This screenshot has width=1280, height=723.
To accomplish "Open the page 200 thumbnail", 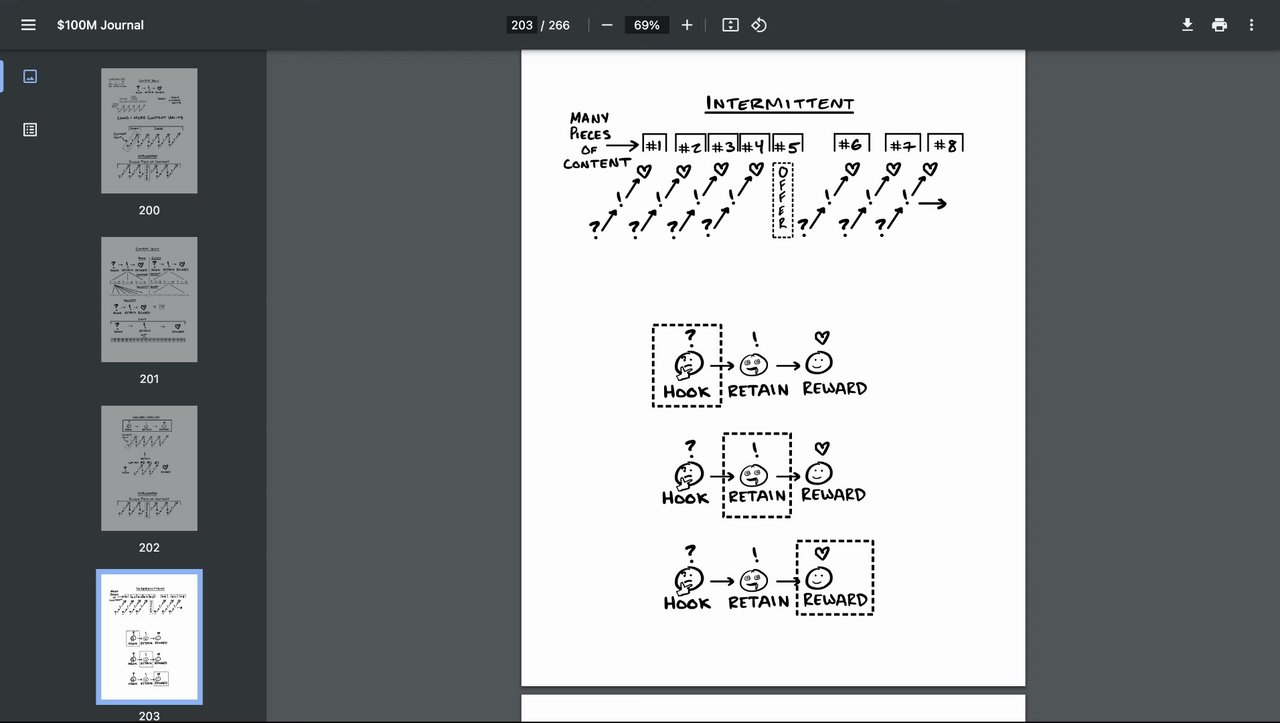I will click(x=149, y=131).
